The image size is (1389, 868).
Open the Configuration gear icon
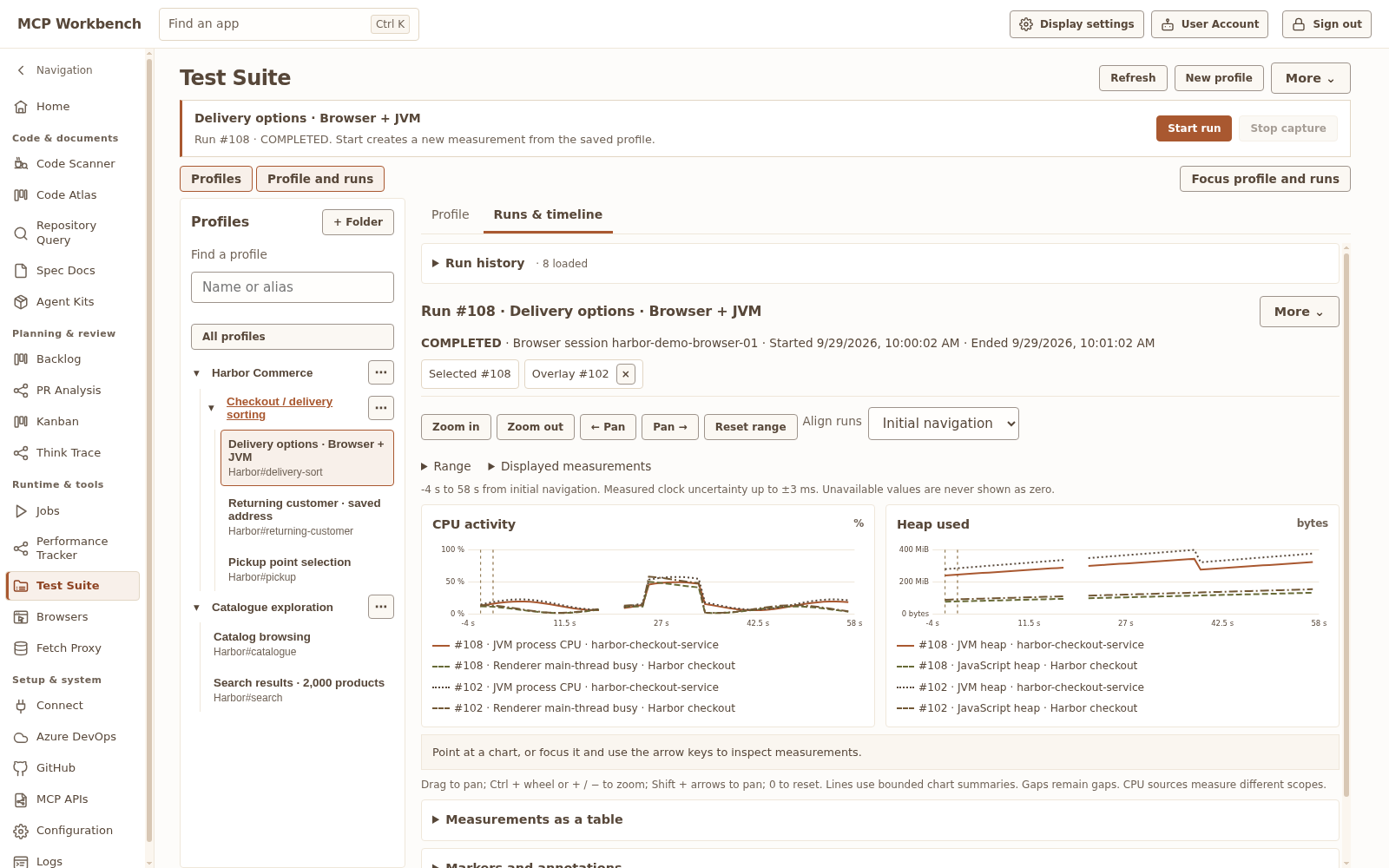pyautogui.click(x=21, y=831)
